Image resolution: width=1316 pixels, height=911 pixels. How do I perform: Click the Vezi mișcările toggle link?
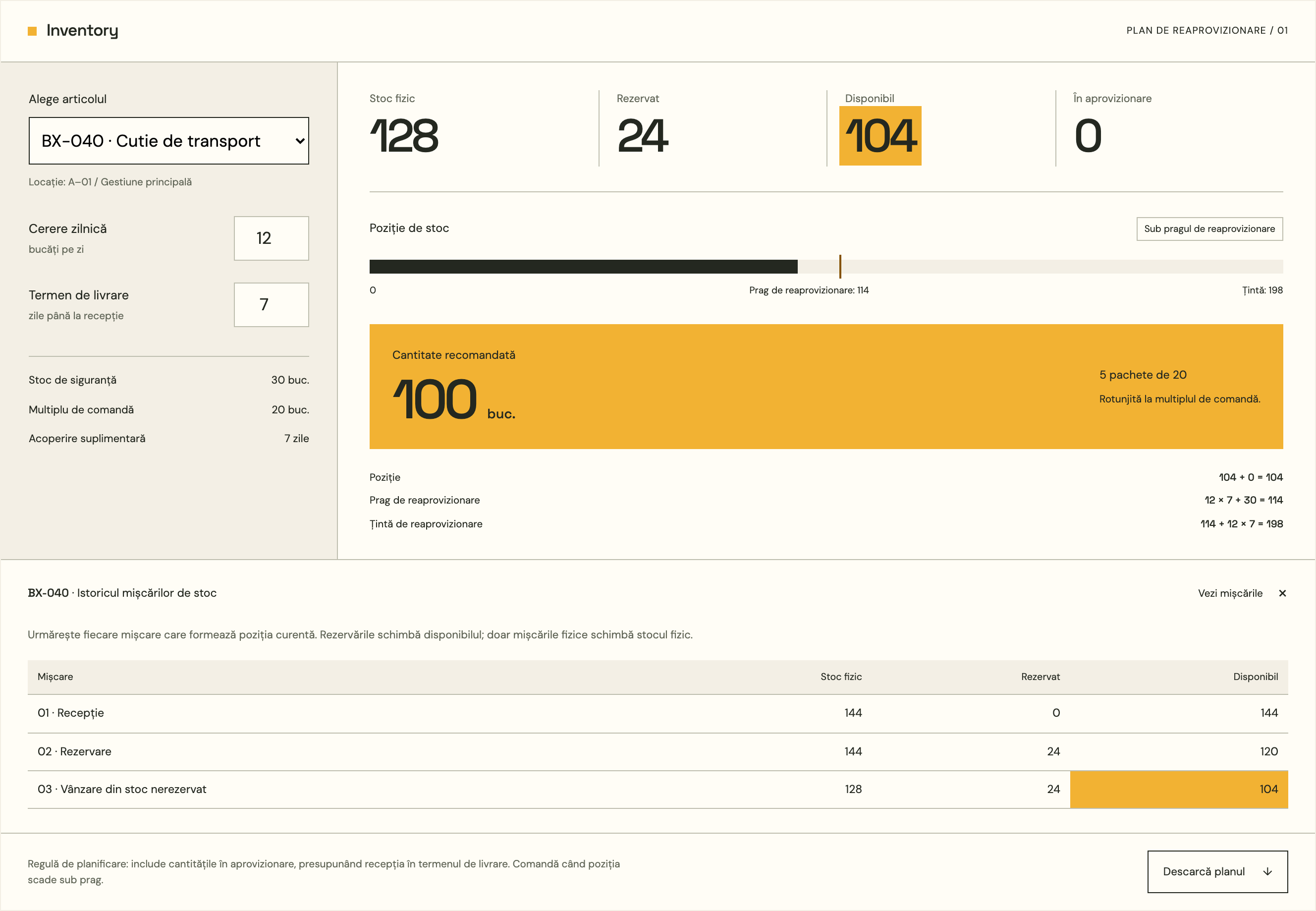coord(1230,593)
